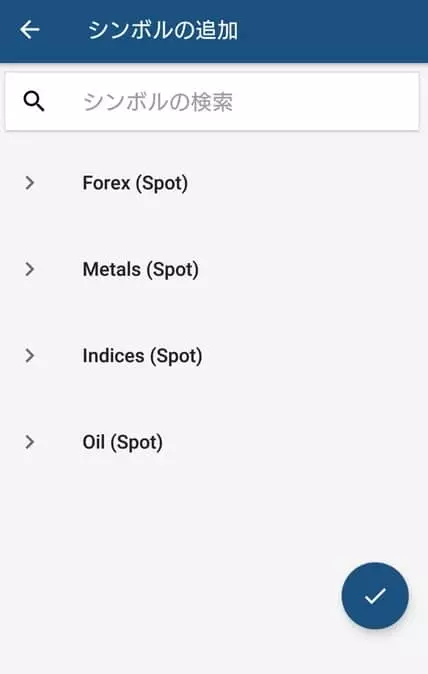The height and width of the screenshot is (674, 428).
Task: Select the word Metals in the list
Action: coord(112,270)
